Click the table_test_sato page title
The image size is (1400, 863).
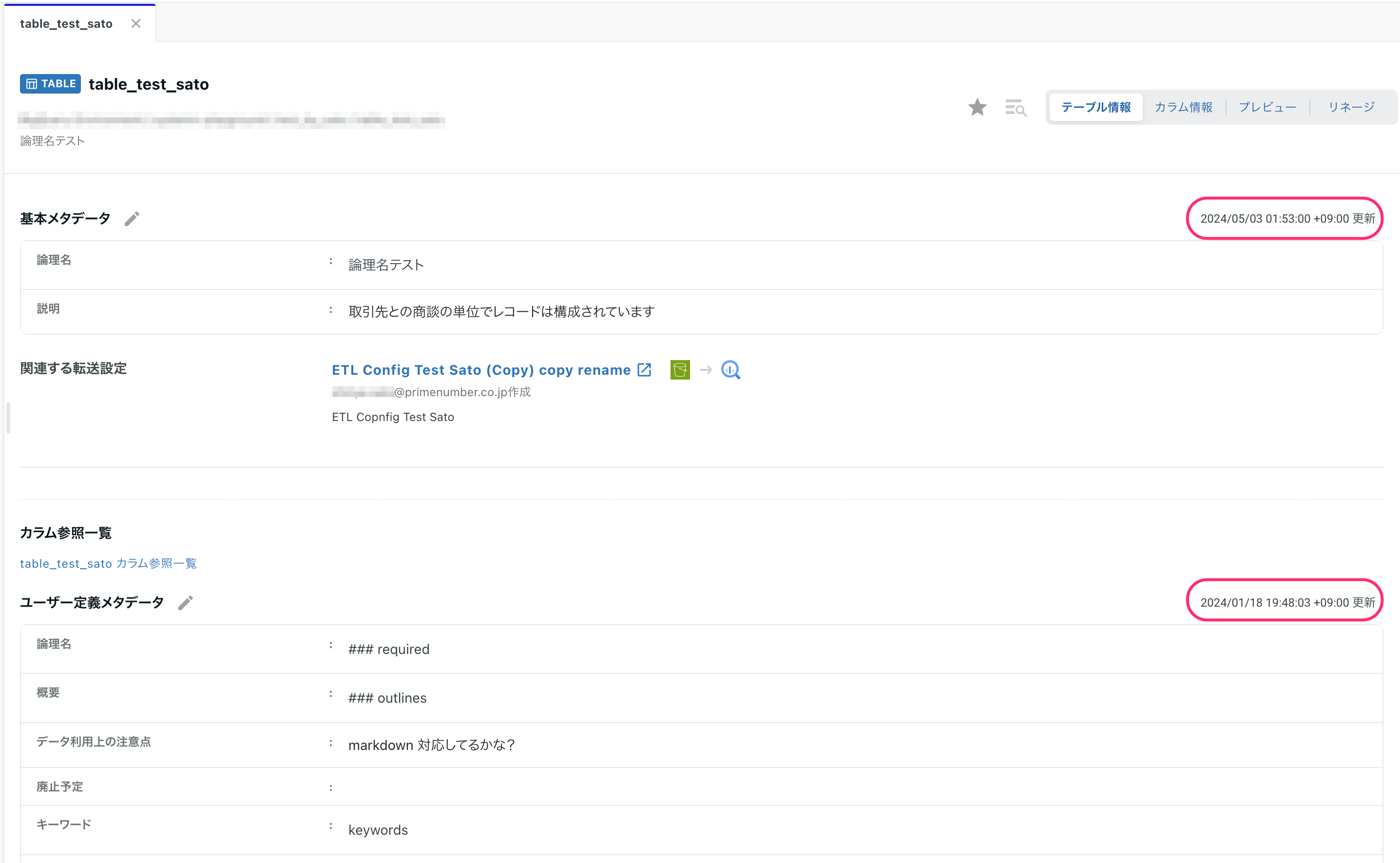pos(149,84)
